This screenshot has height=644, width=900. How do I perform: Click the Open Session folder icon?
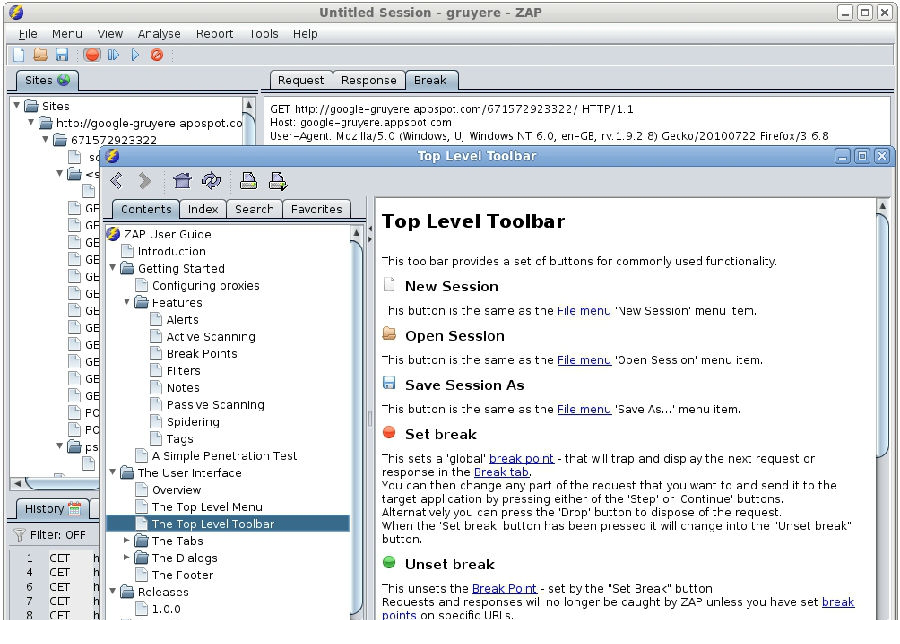pyautogui.click(x=40, y=55)
